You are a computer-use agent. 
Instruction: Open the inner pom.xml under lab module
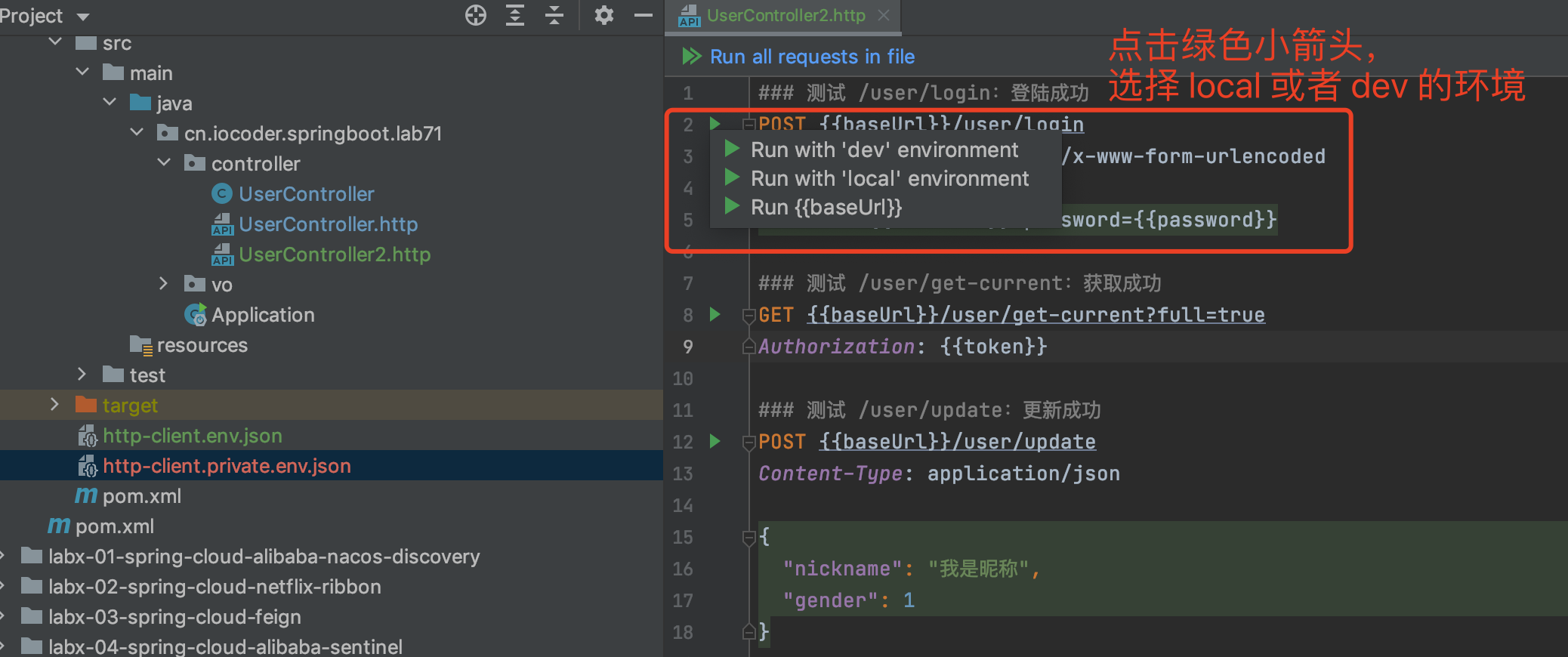(142, 496)
